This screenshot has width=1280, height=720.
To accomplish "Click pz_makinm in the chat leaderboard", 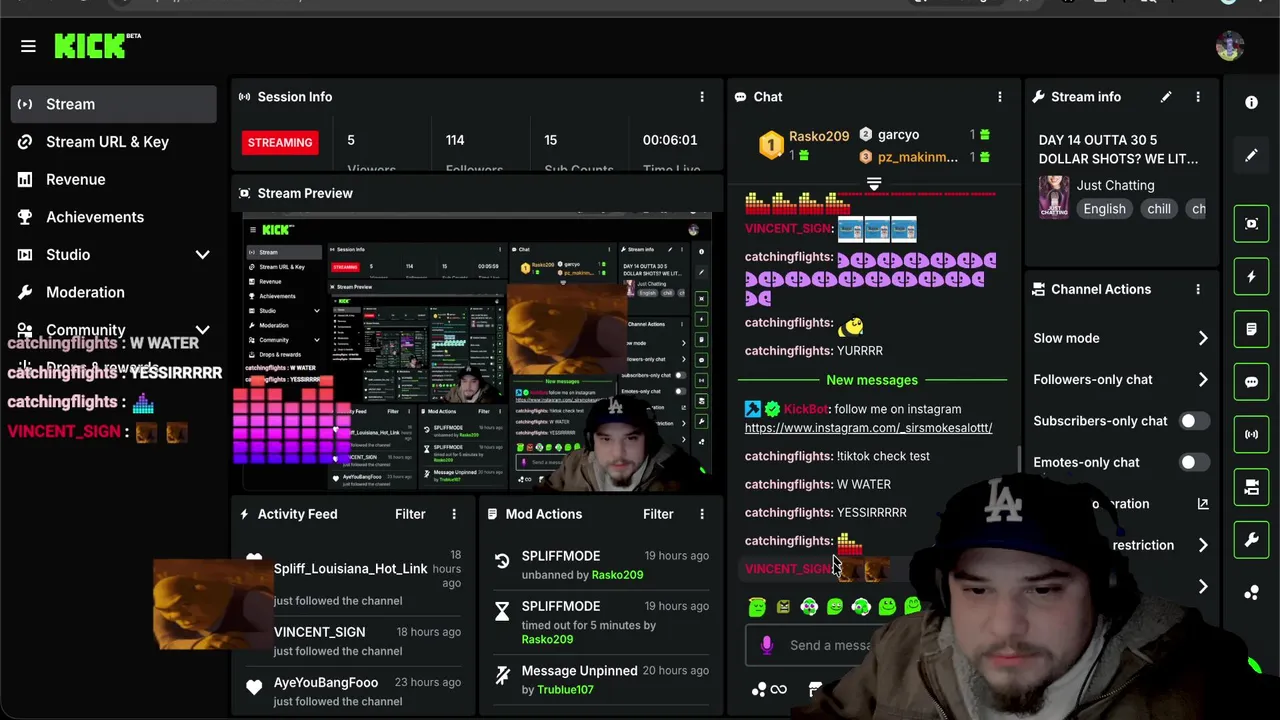I will coord(918,157).
